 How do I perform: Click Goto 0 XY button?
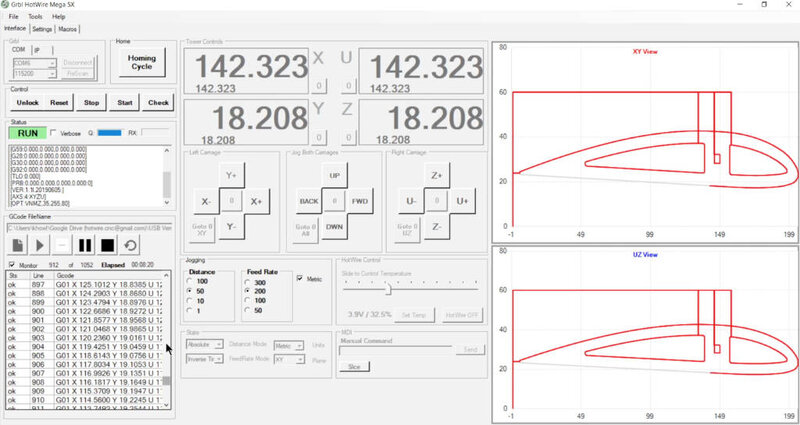(x=203, y=230)
